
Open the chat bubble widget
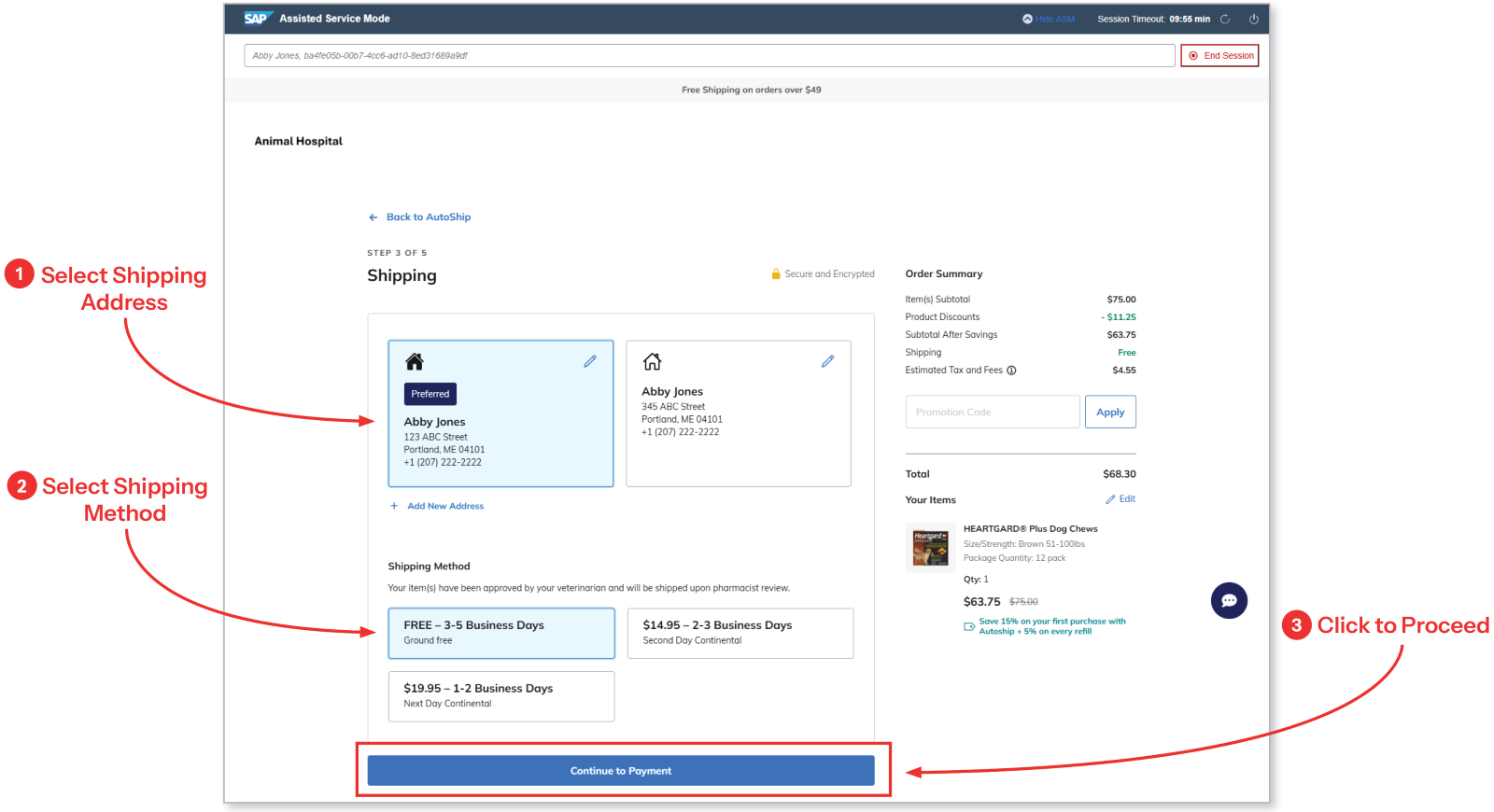[1229, 600]
